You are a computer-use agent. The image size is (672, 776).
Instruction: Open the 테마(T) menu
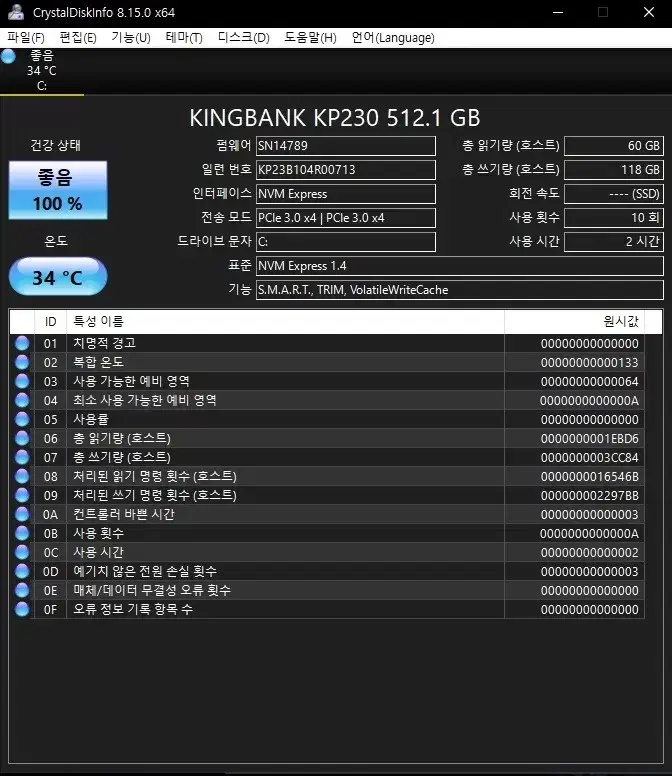click(x=184, y=38)
